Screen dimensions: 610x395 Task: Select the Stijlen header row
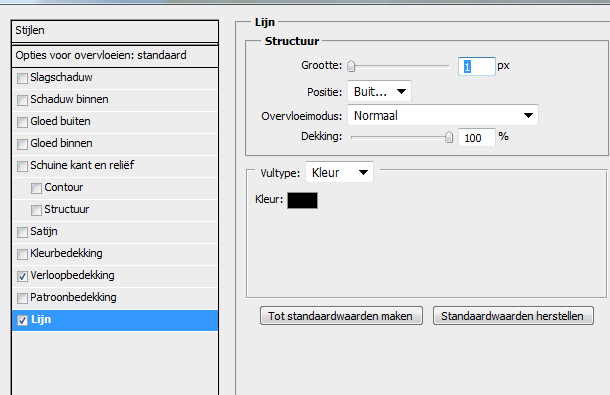pos(115,30)
